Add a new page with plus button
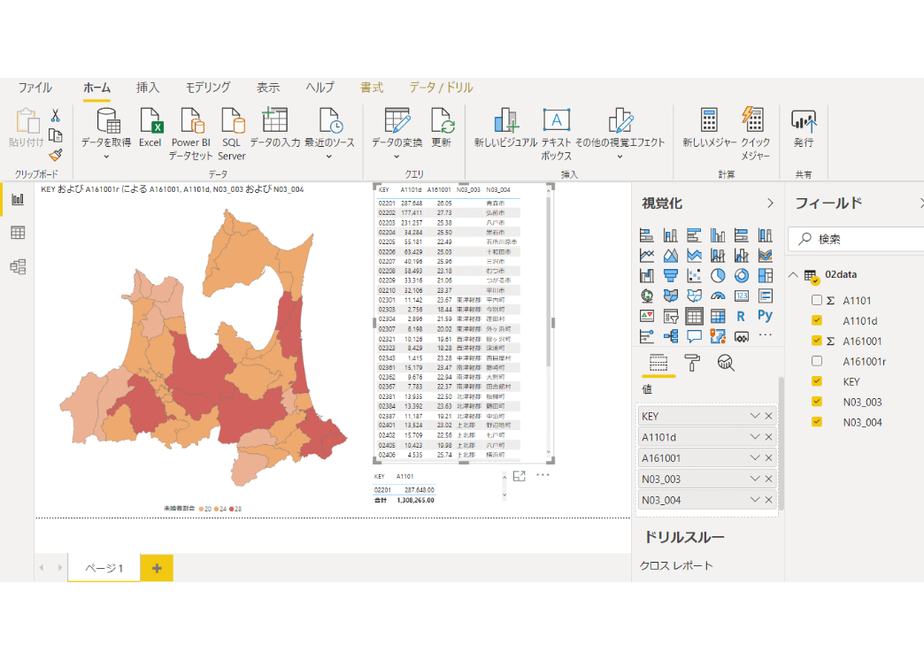This screenshot has width=924, height=660. tap(157, 568)
